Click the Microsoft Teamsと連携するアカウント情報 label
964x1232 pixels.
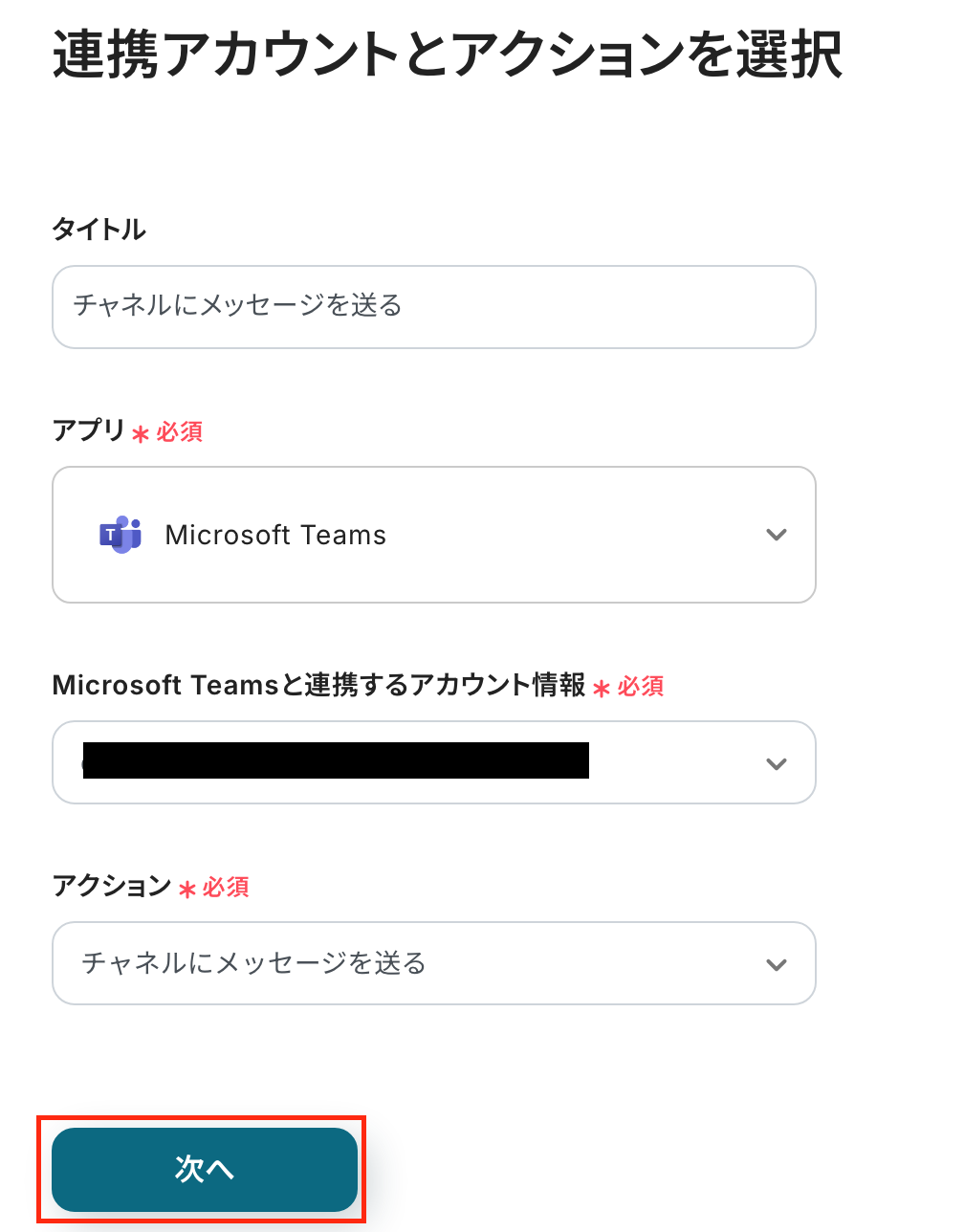coord(318,685)
